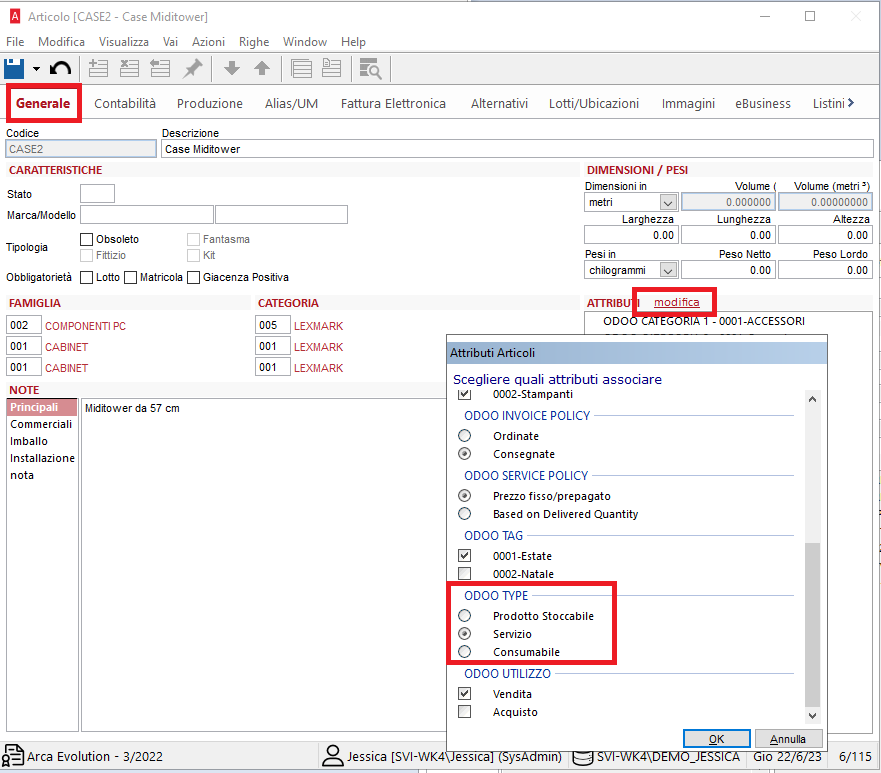The width and height of the screenshot is (881, 773).
Task: Enable the 0002-Natale checkbox
Action: point(464,574)
